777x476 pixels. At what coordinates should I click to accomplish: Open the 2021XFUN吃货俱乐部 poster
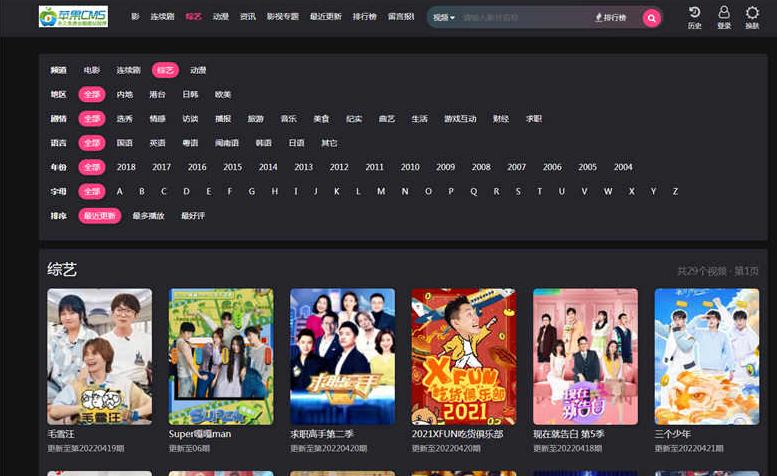click(x=463, y=356)
